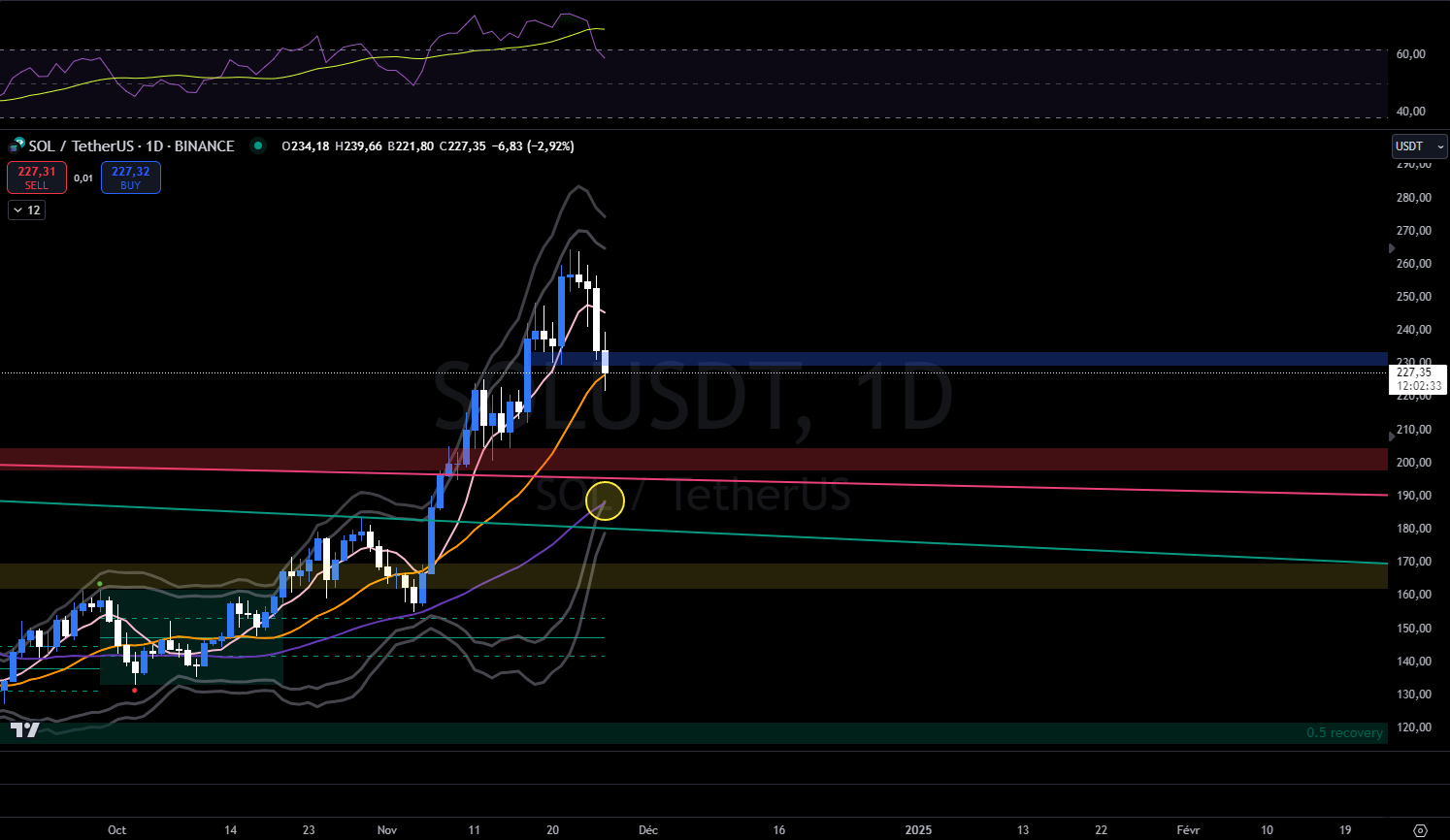The height and width of the screenshot is (840, 1450).
Task: Collapse the indicator legend showing 12
Action: [x=26, y=210]
